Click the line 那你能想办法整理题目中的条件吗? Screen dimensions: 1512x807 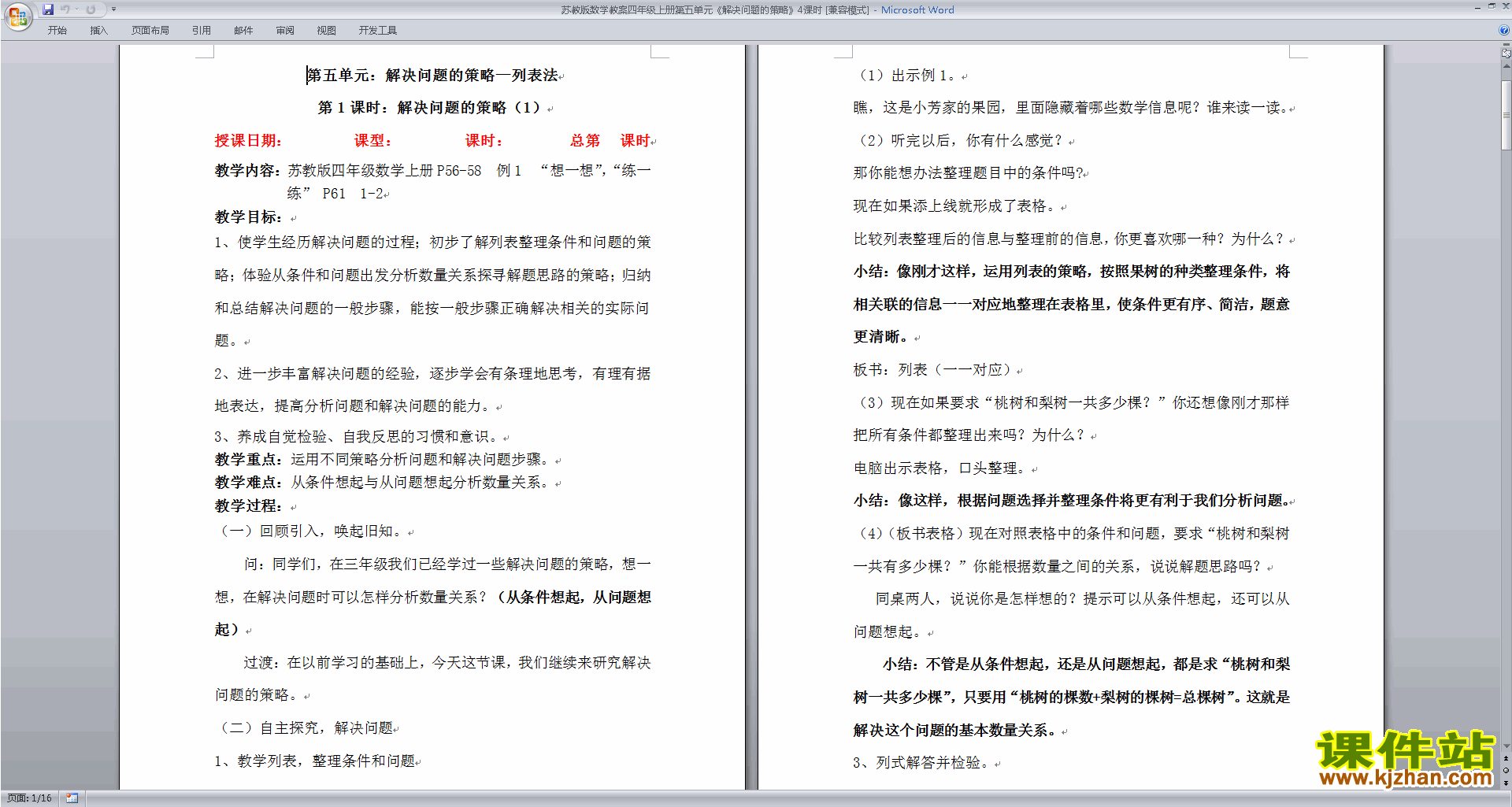968,173
